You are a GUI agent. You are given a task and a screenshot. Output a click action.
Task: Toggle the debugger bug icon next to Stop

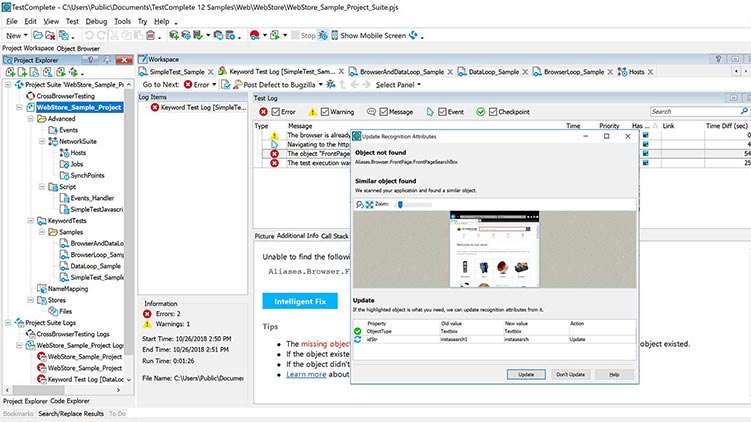[x=323, y=35]
